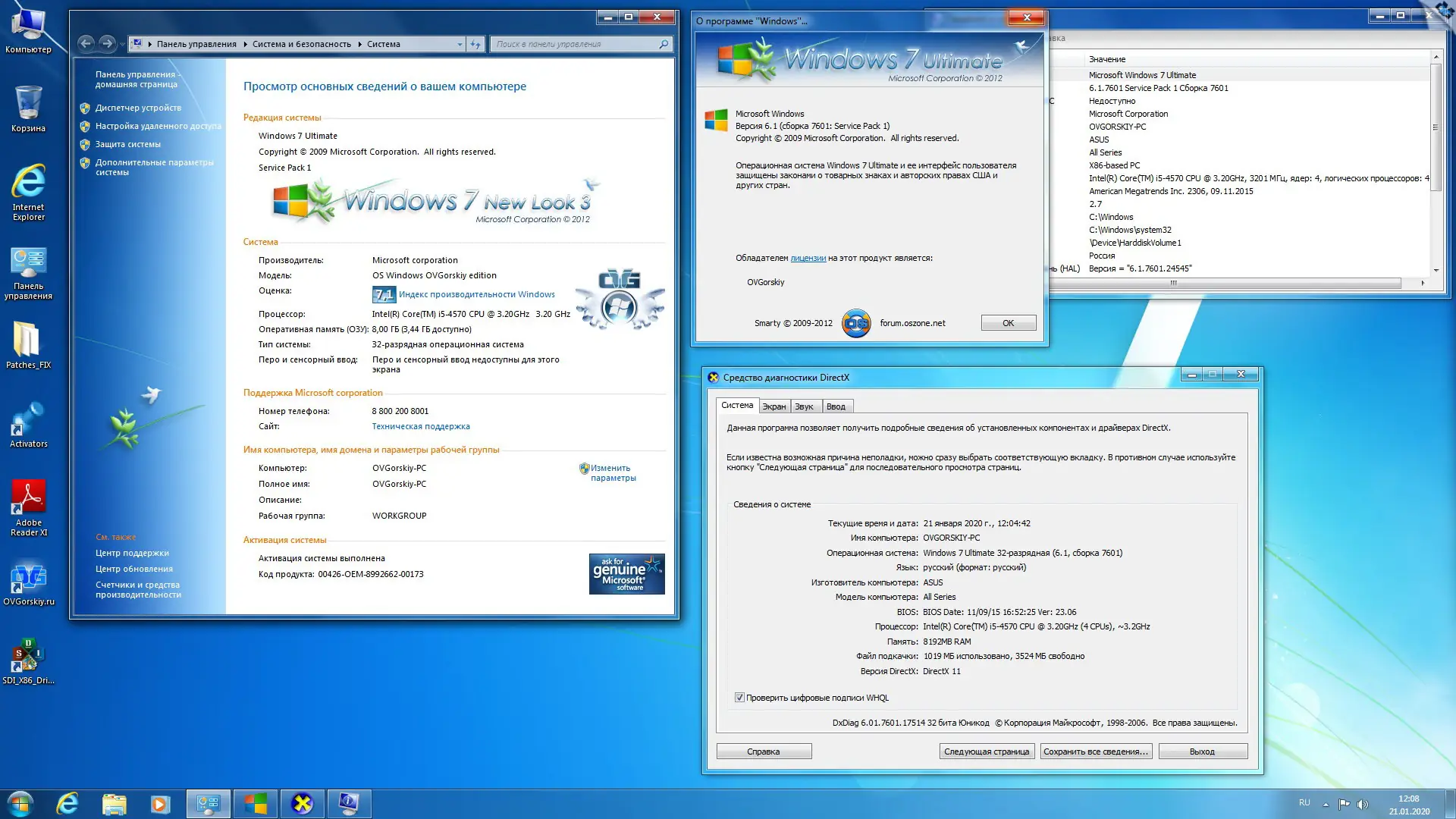Click the DirectX diagnostic taskbar icon
Screen dimensions: 1456x819
pyautogui.click(x=303, y=803)
